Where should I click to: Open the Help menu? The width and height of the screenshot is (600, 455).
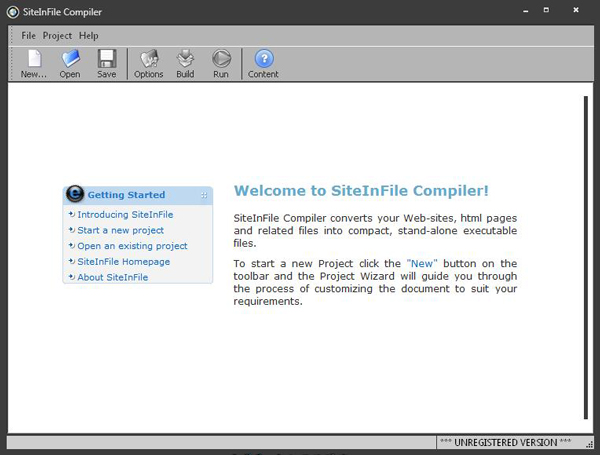point(88,36)
